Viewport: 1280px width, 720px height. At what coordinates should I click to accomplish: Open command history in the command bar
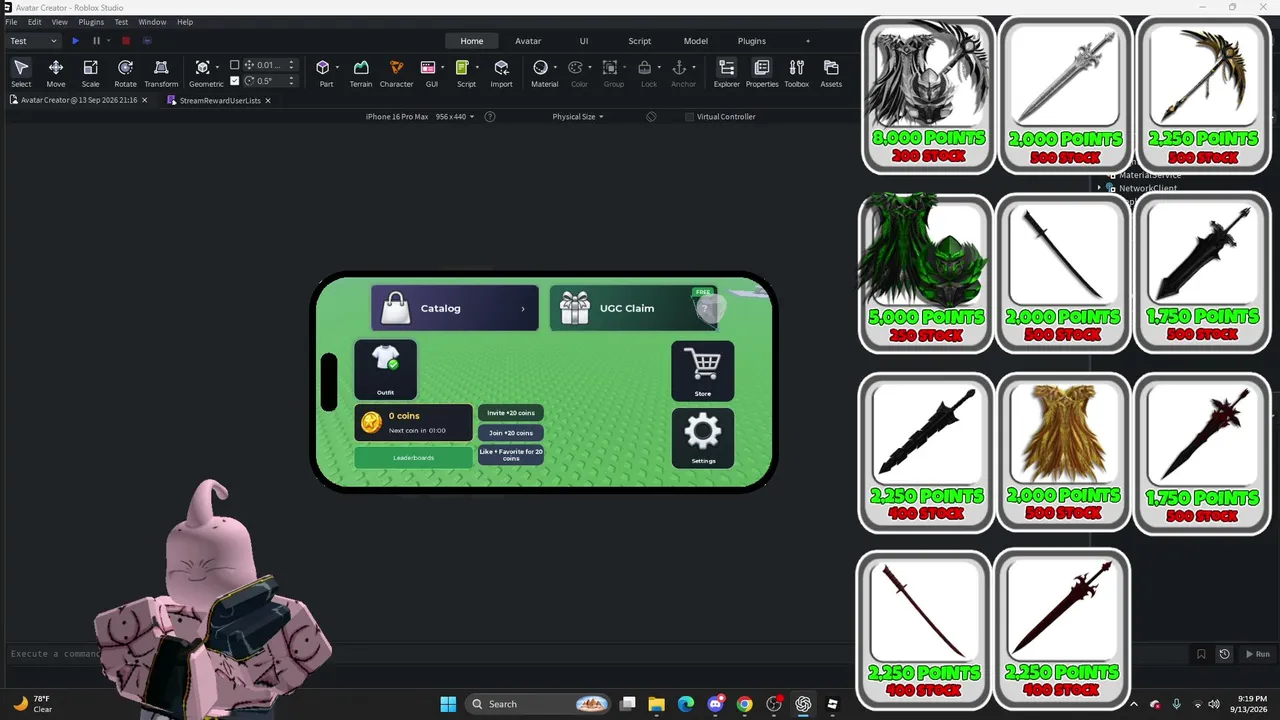point(1224,654)
